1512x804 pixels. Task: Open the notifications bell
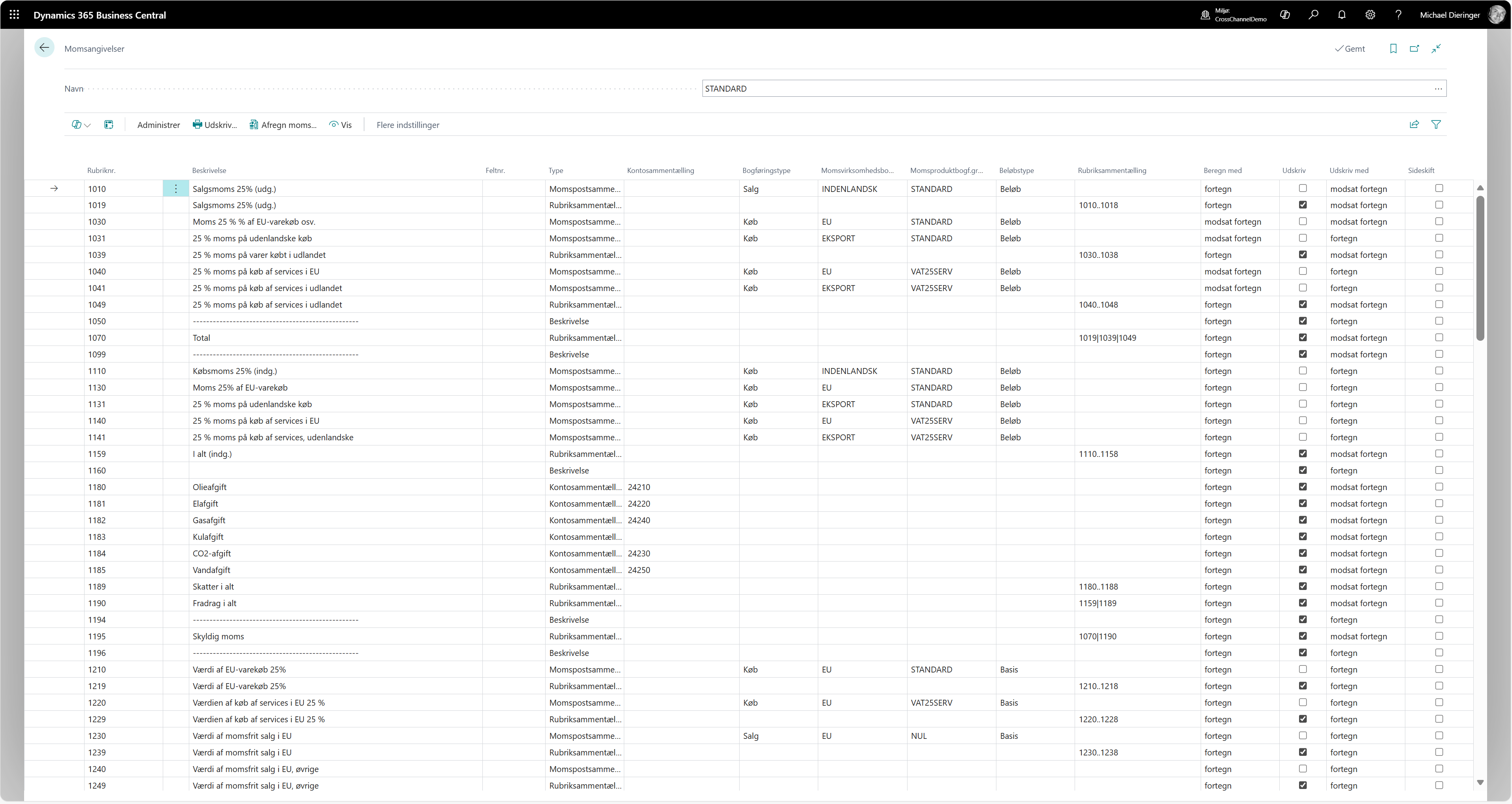1341,15
